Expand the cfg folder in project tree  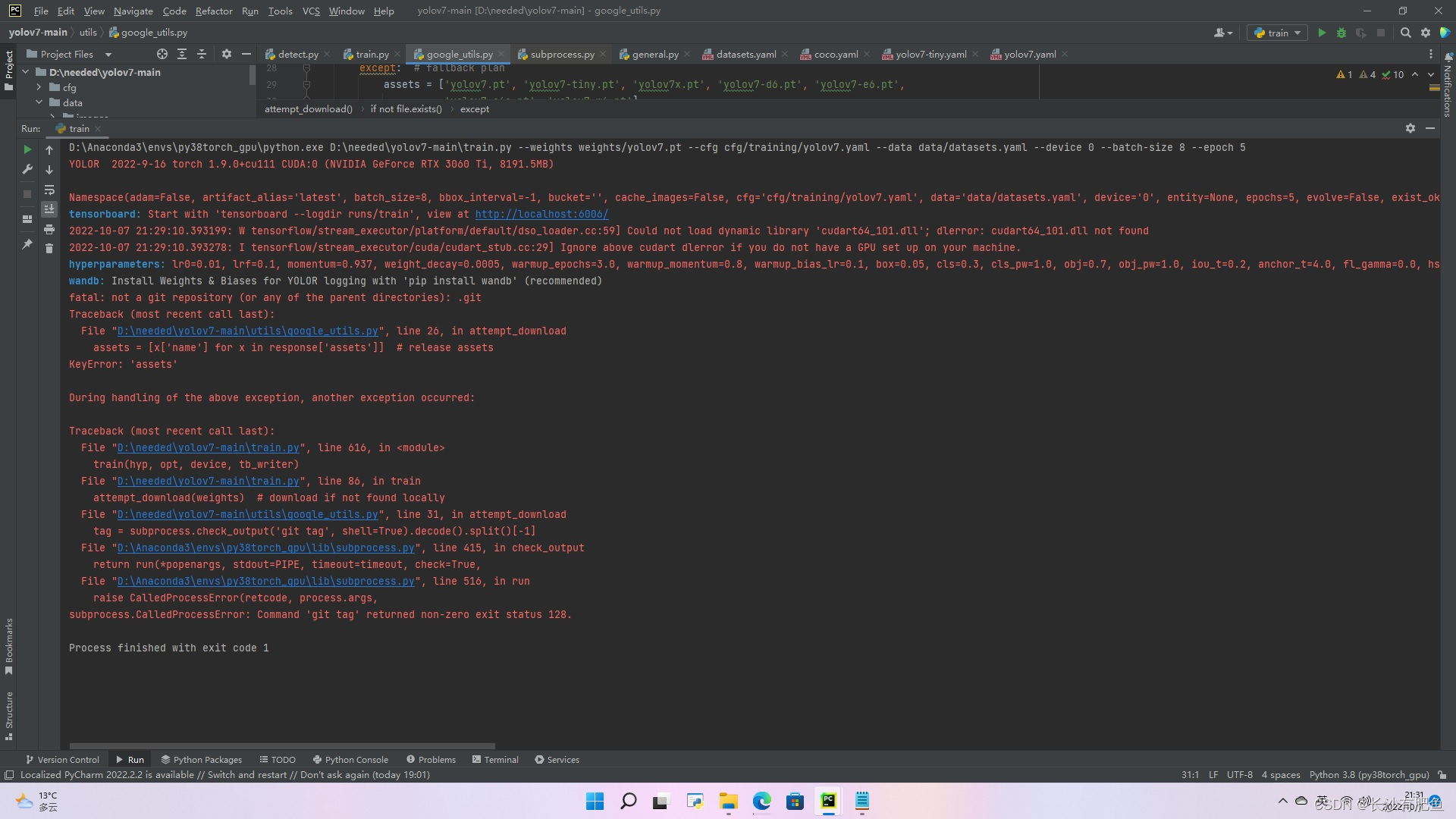pos(39,87)
